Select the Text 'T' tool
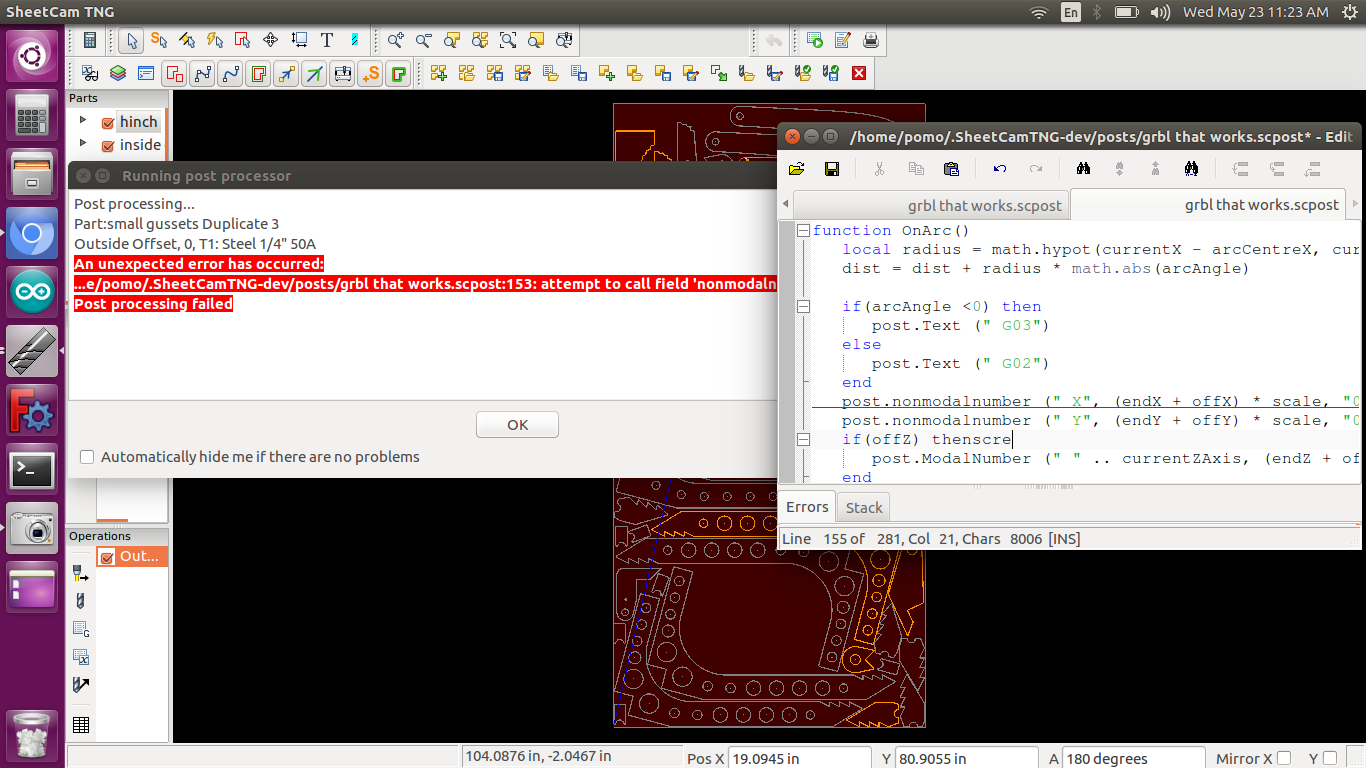The width and height of the screenshot is (1366, 768). click(326, 40)
